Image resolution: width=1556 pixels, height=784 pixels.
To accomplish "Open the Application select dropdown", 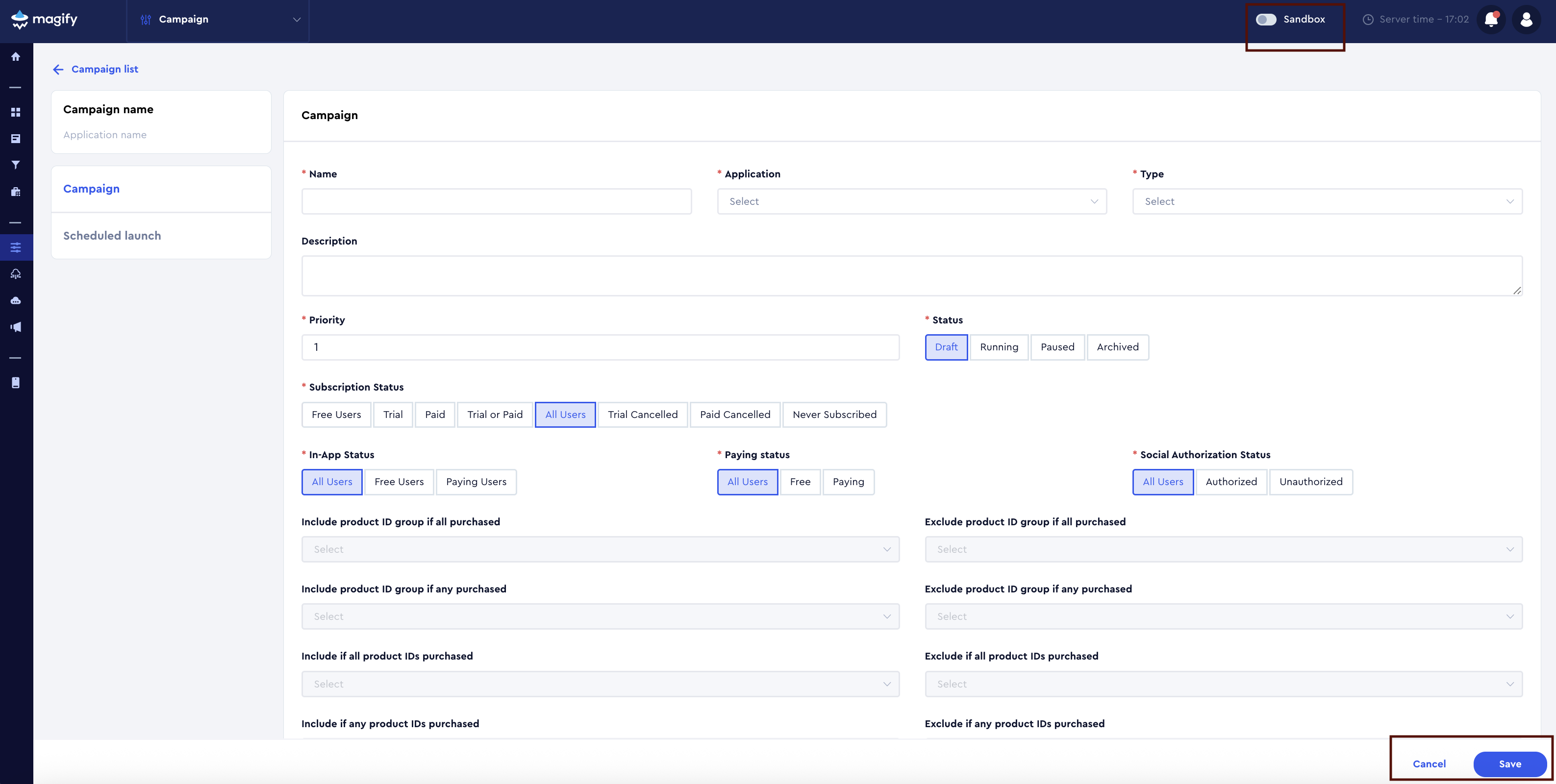I will coord(911,201).
